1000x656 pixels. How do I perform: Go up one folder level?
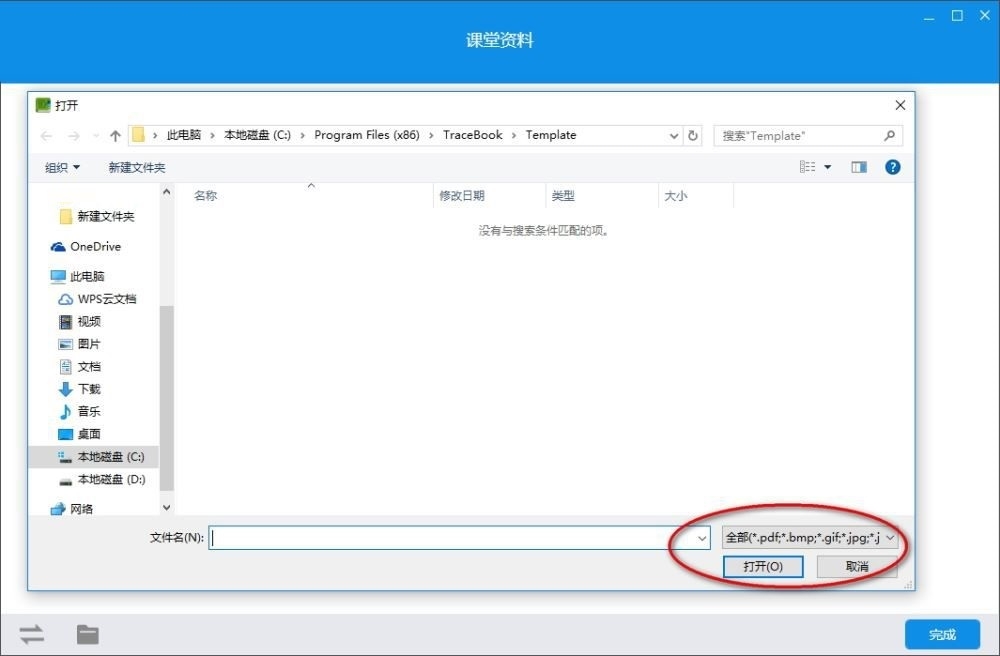[x=115, y=135]
